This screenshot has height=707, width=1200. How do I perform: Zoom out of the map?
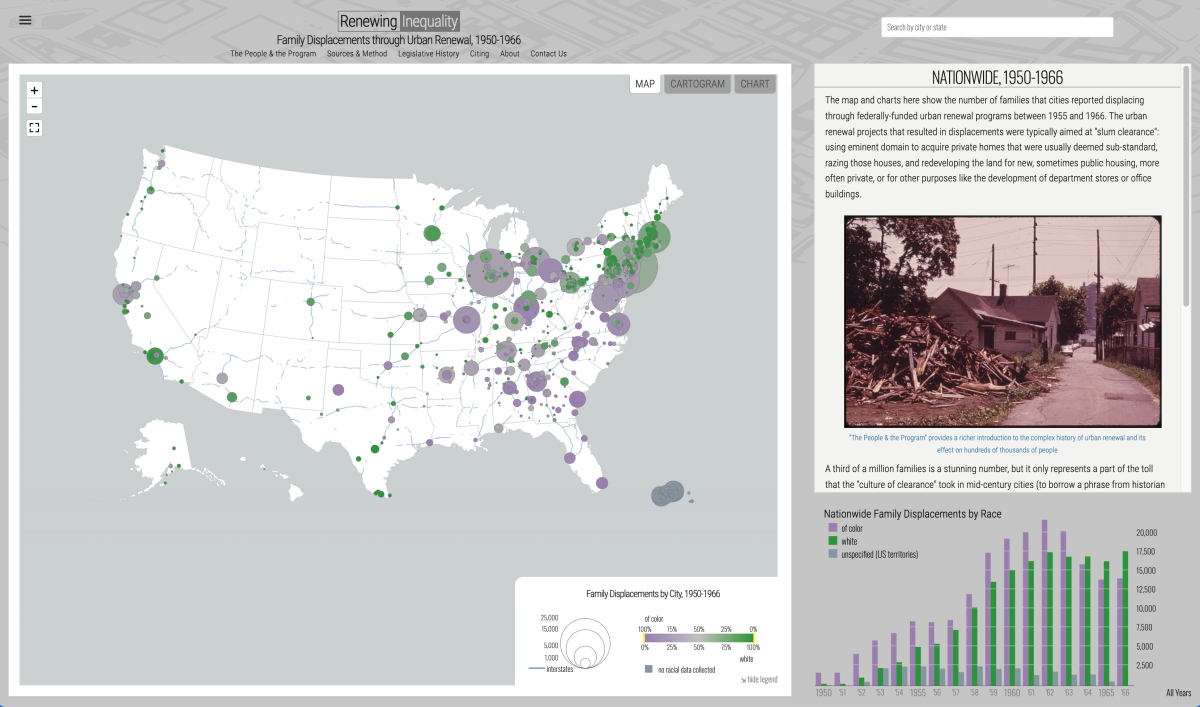tap(34, 106)
